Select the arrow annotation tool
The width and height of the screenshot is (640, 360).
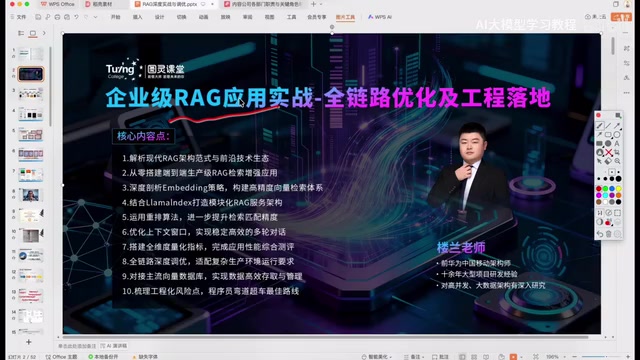pos(618,126)
